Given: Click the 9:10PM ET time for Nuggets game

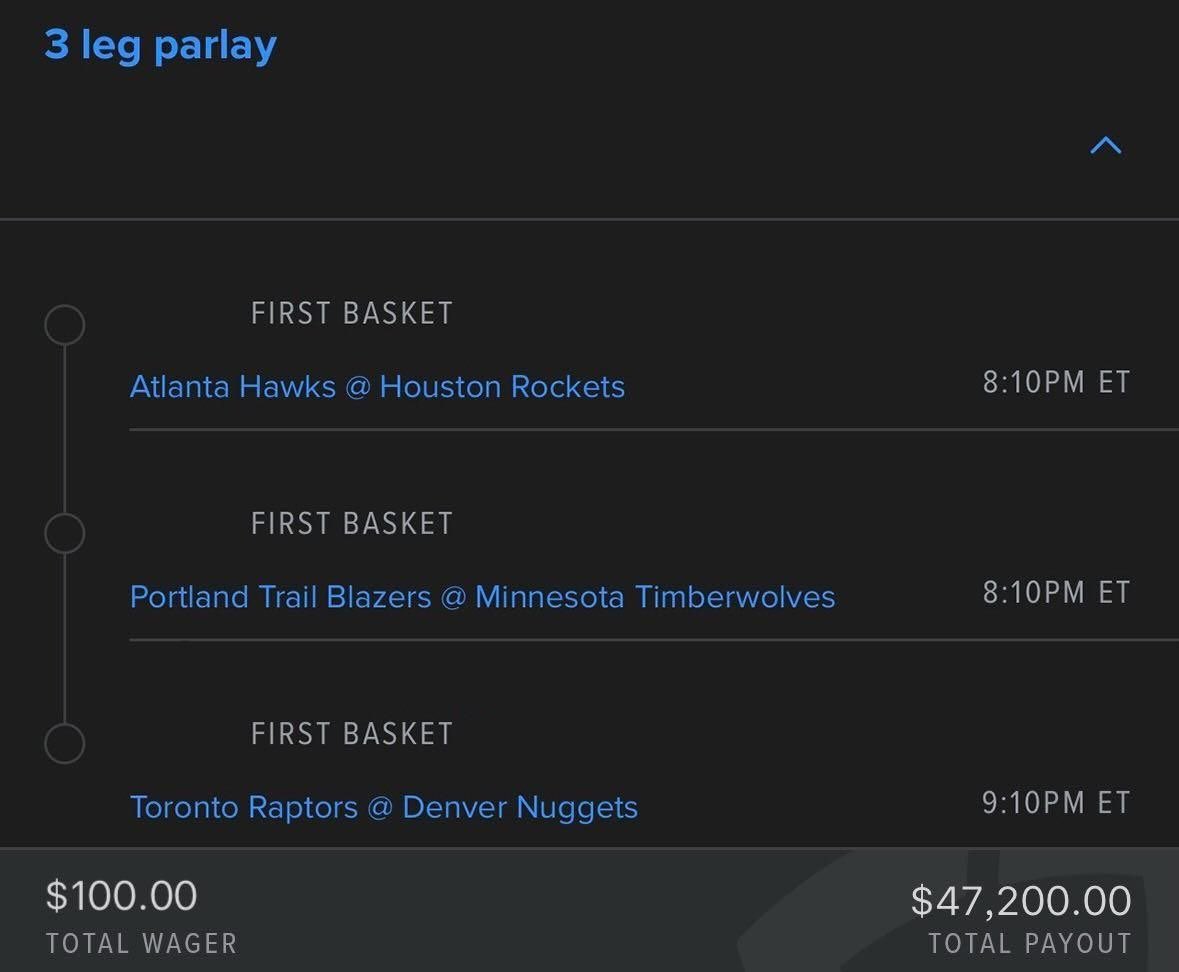Looking at the screenshot, I should [1056, 803].
